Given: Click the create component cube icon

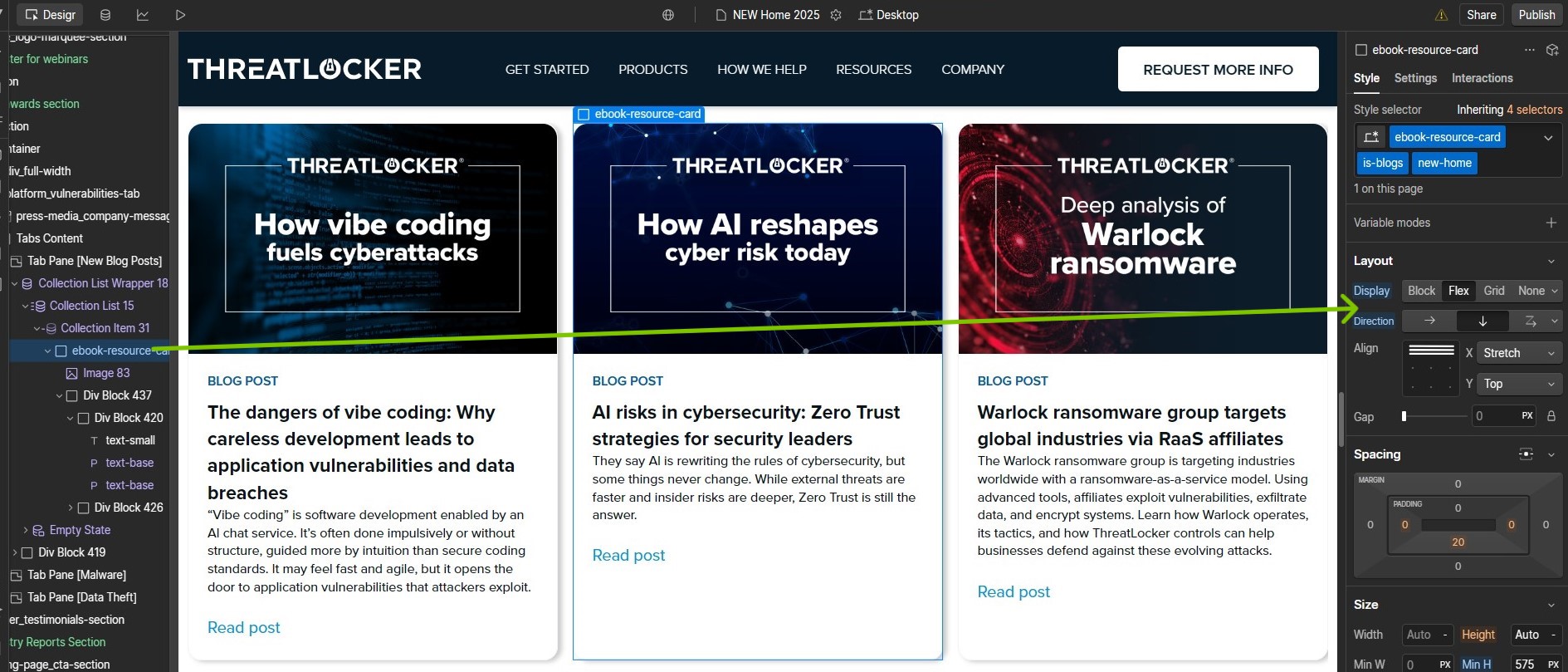Looking at the screenshot, I should tap(1552, 50).
